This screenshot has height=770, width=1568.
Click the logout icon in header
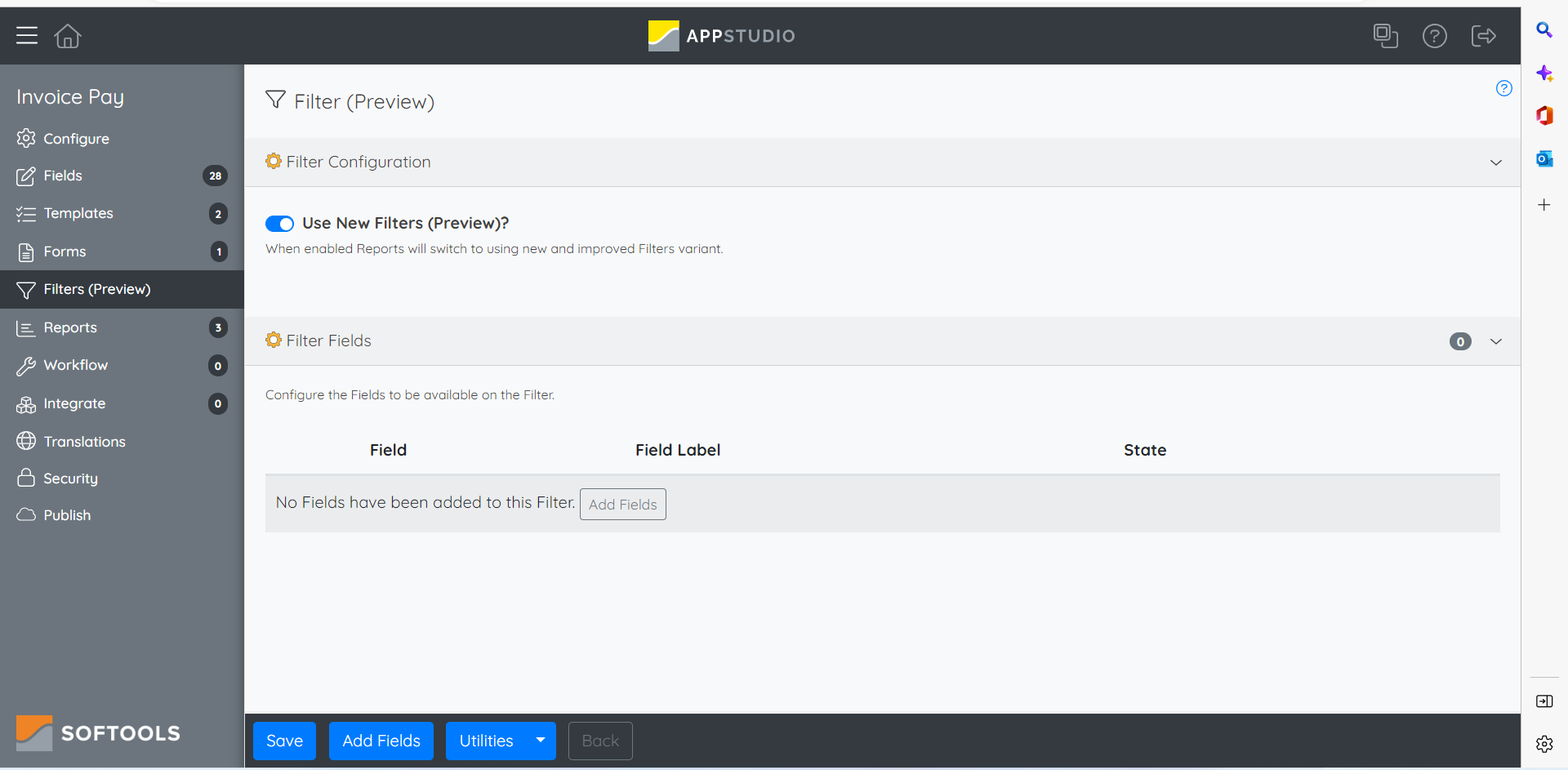click(x=1483, y=36)
